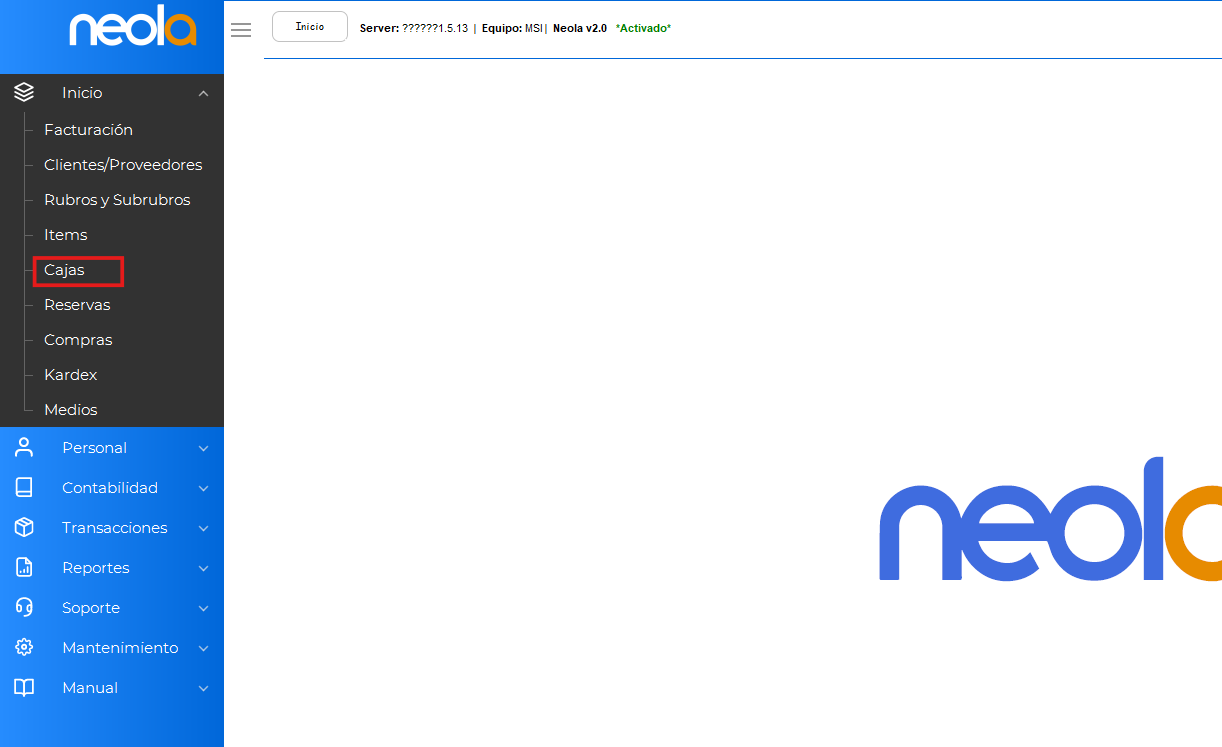Select the Cajas menu entry
Image resolution: width=1222 pixels, height=747 pixels.
[65, 270]
